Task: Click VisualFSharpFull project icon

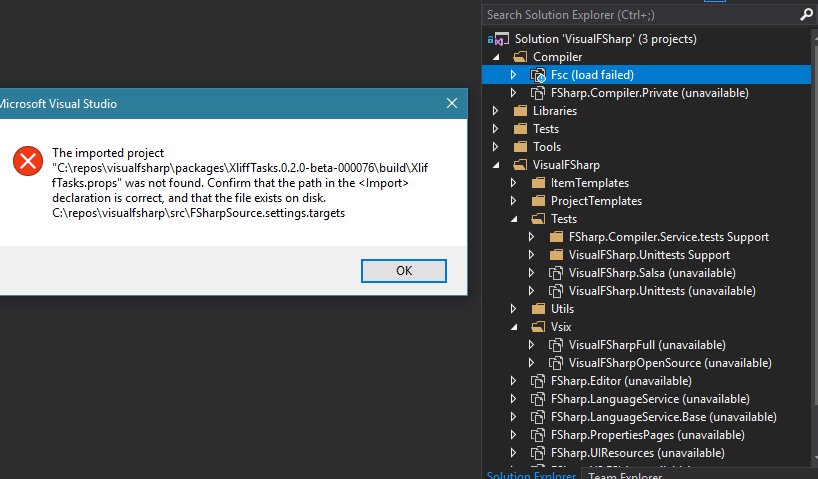Action: pyautogui.click(x=556, y=345)
